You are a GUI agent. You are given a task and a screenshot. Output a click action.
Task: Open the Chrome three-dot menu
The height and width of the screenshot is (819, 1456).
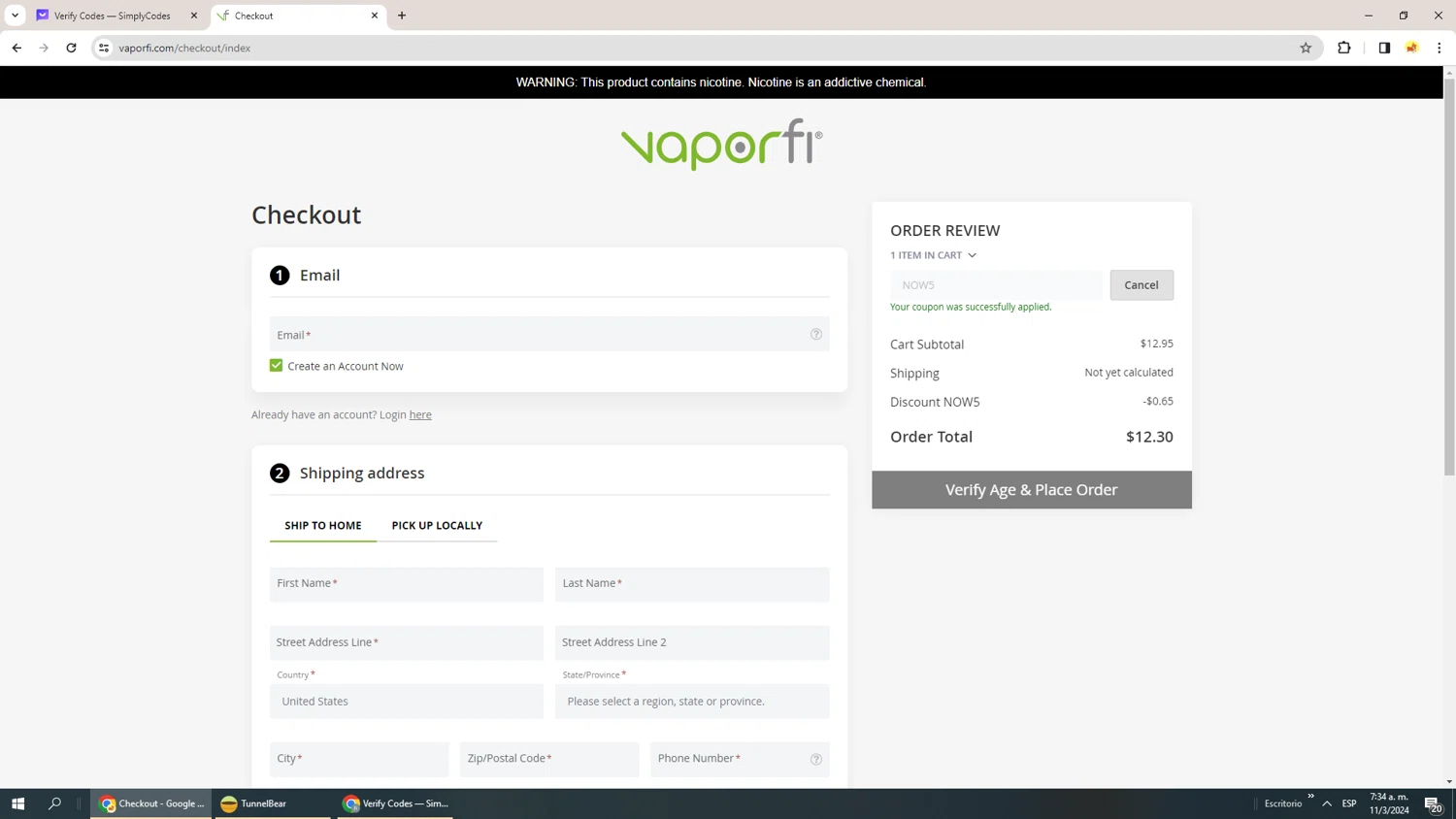click(x=1439, y=48)
